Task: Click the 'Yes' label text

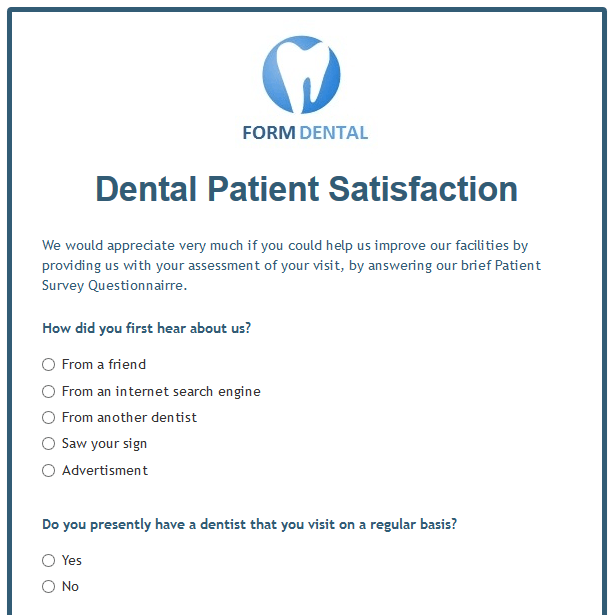Action: [72, 561]
